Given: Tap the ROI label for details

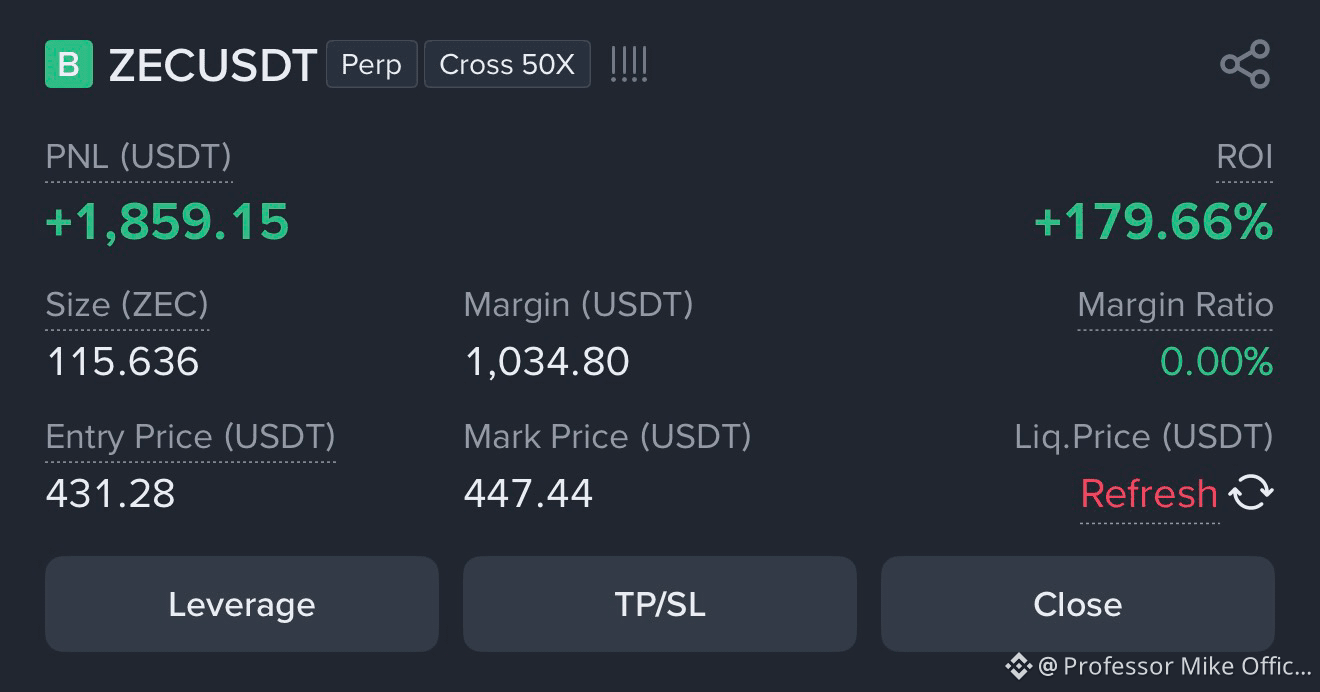Looking at the screenshot, I should pyautogui.click(x=1244, y=157).
